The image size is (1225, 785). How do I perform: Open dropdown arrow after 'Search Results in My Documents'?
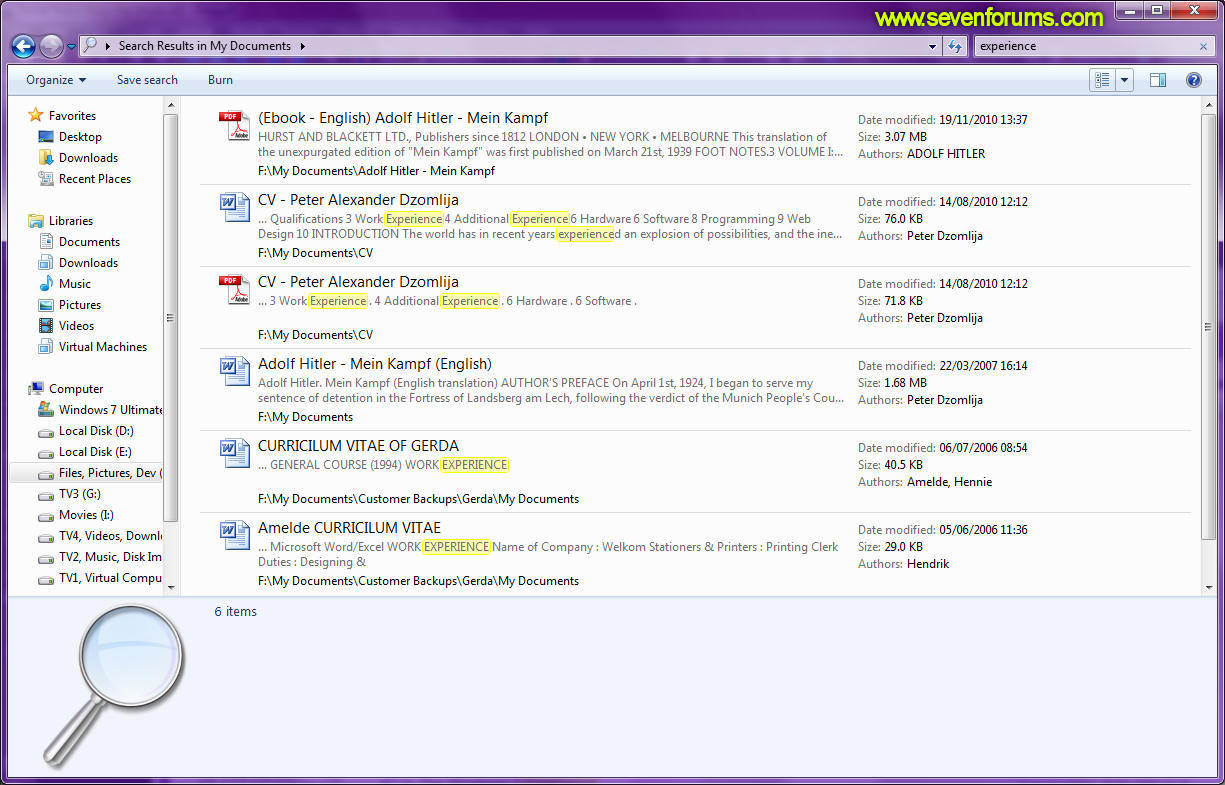[302, 46]
